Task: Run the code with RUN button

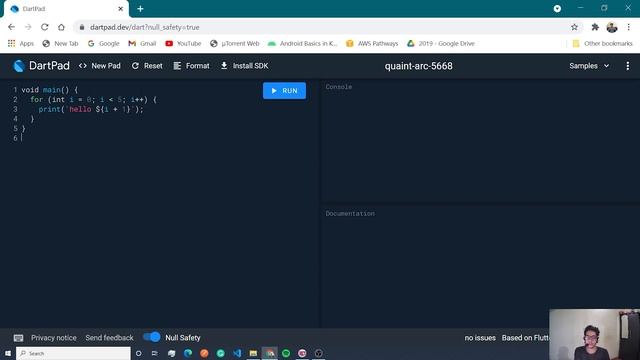Action: (x=284, y=91)
